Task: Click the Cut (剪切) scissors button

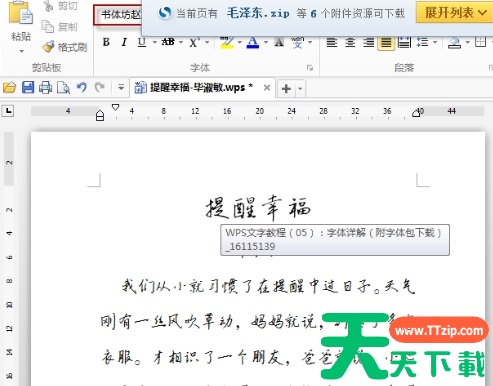Action: click(x=61, y=6)
